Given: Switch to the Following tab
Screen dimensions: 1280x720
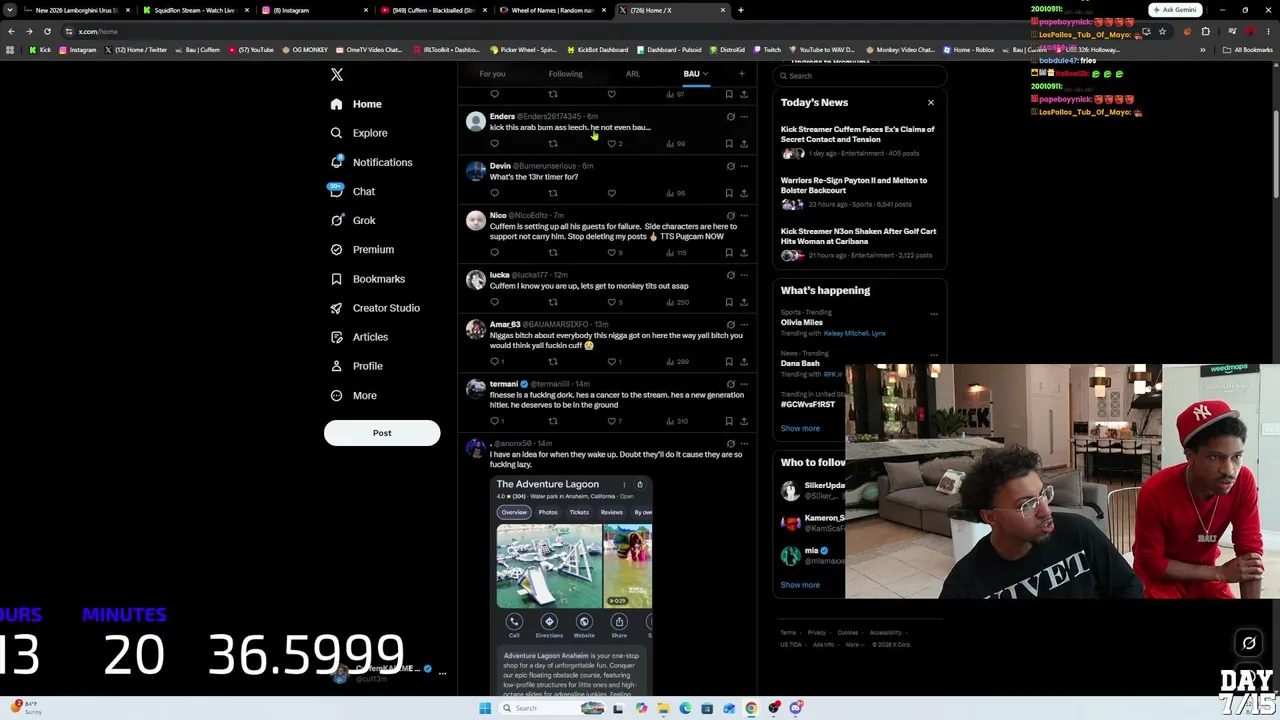Looking at the screenshot, I should pos(565,74).
